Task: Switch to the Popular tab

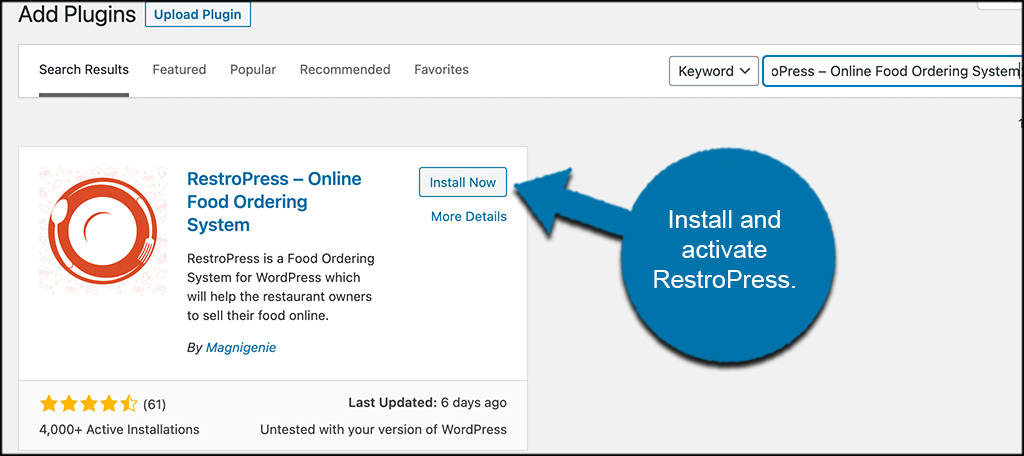Action: (x=253, y=70)
